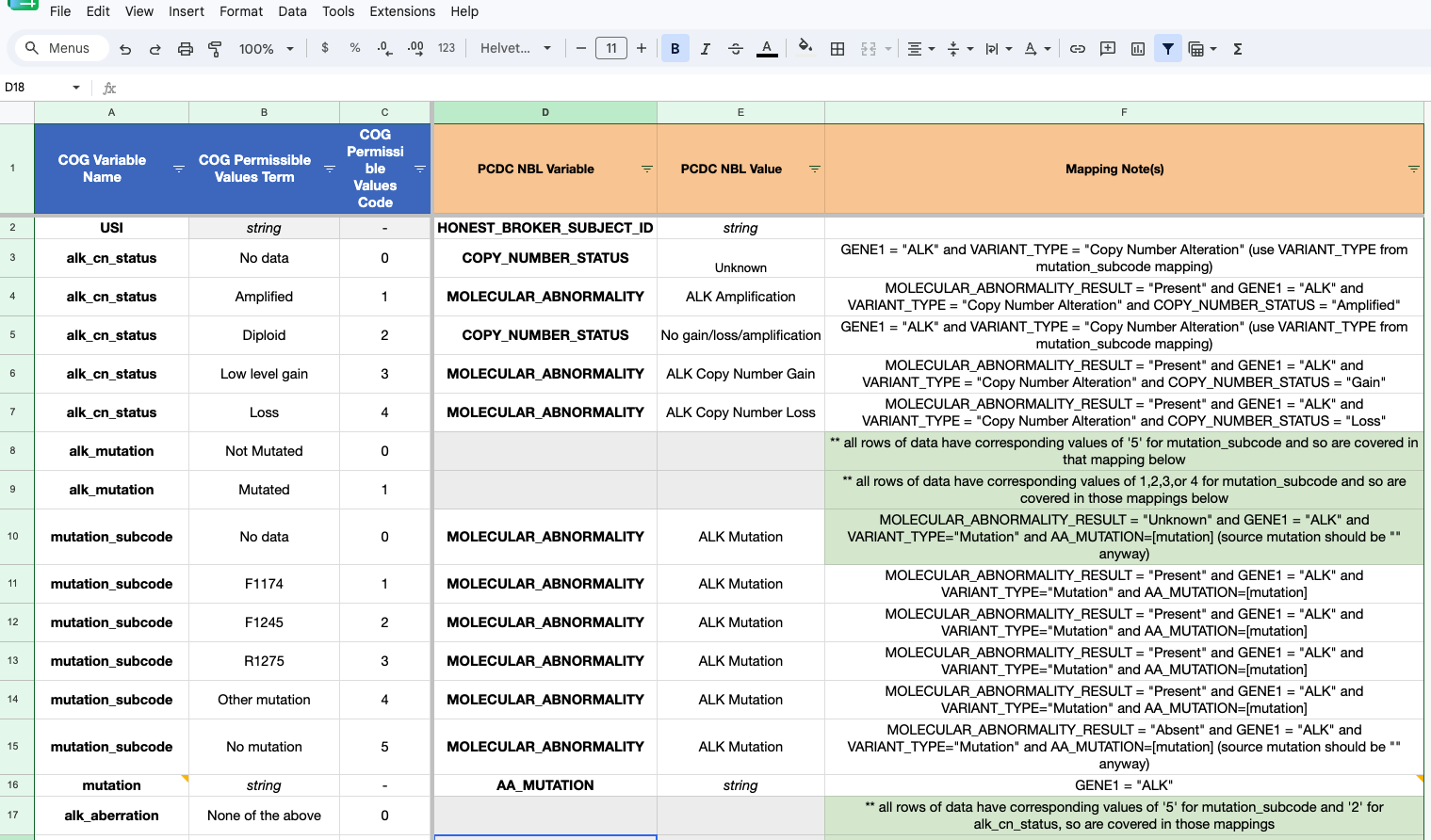Screen dimensions: 1431x840
Task: Open the Format menu
Action: coord(241,11)
